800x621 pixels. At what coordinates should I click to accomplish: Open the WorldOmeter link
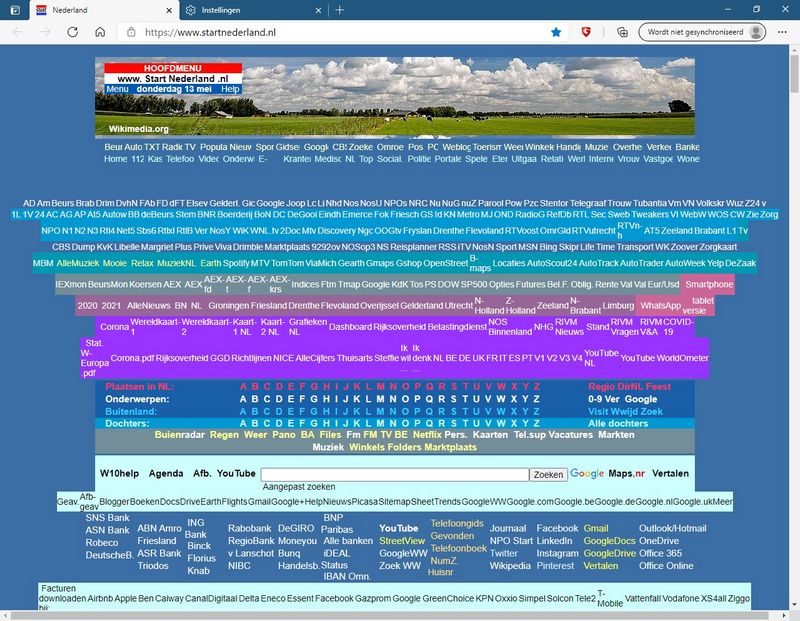coord(682,358)
